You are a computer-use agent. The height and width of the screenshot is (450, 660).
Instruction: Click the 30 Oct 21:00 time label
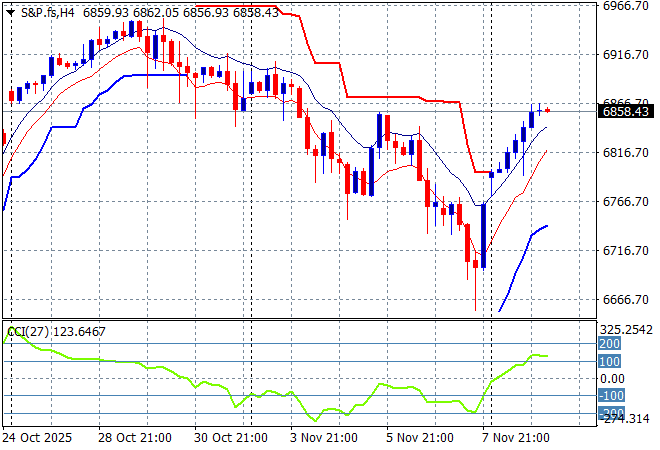coord(231,438)
